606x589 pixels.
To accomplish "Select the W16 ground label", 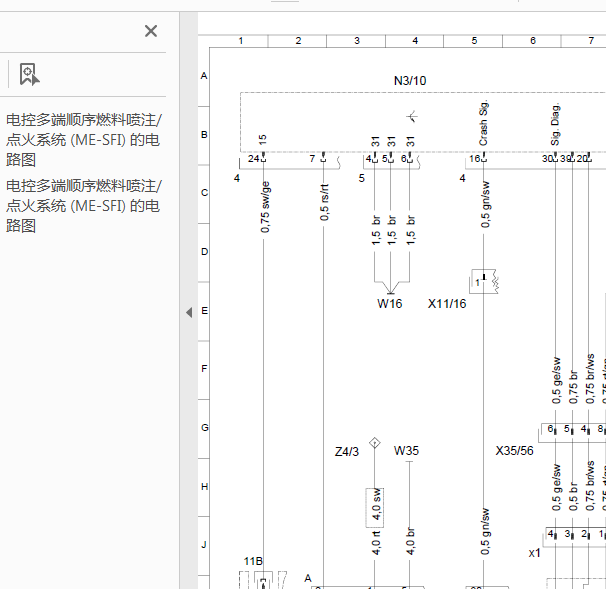I will (x=390, y=304).
